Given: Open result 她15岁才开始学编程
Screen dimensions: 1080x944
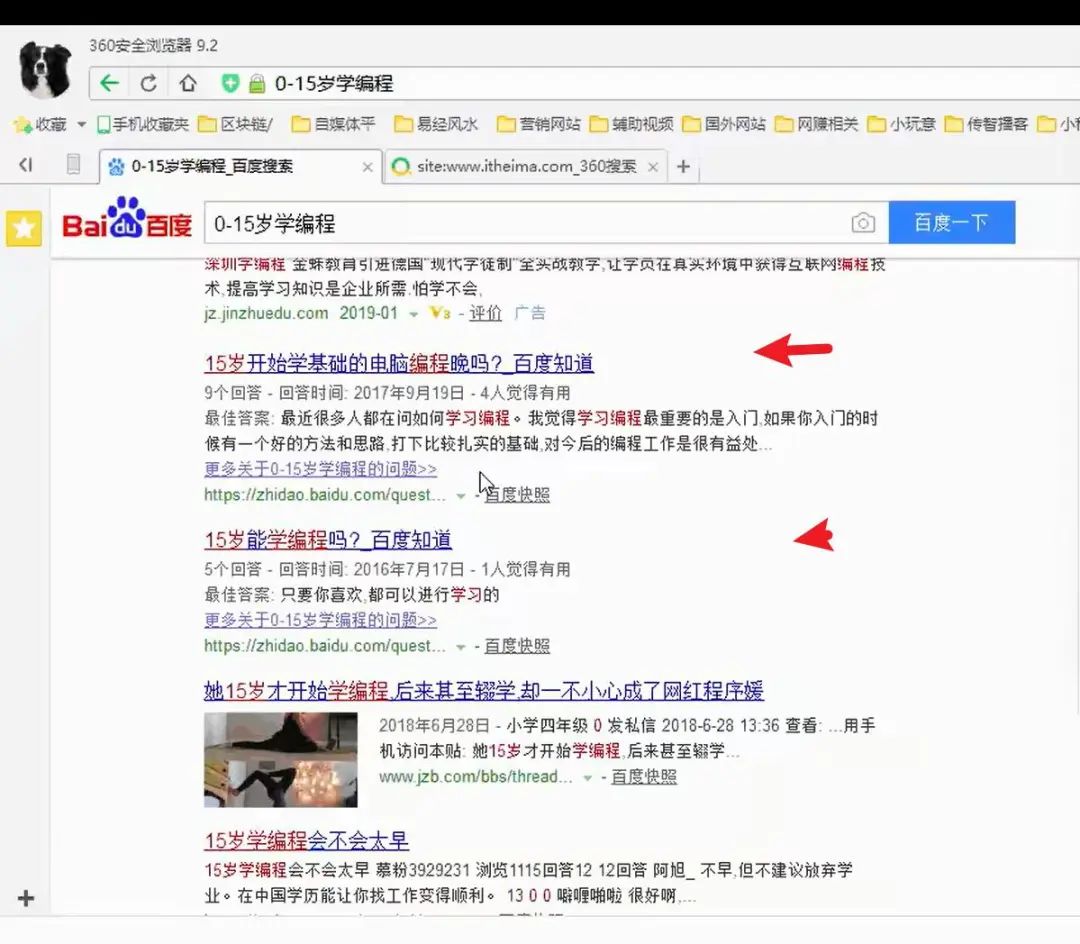Looking at the screenshot, I should 484,691.
